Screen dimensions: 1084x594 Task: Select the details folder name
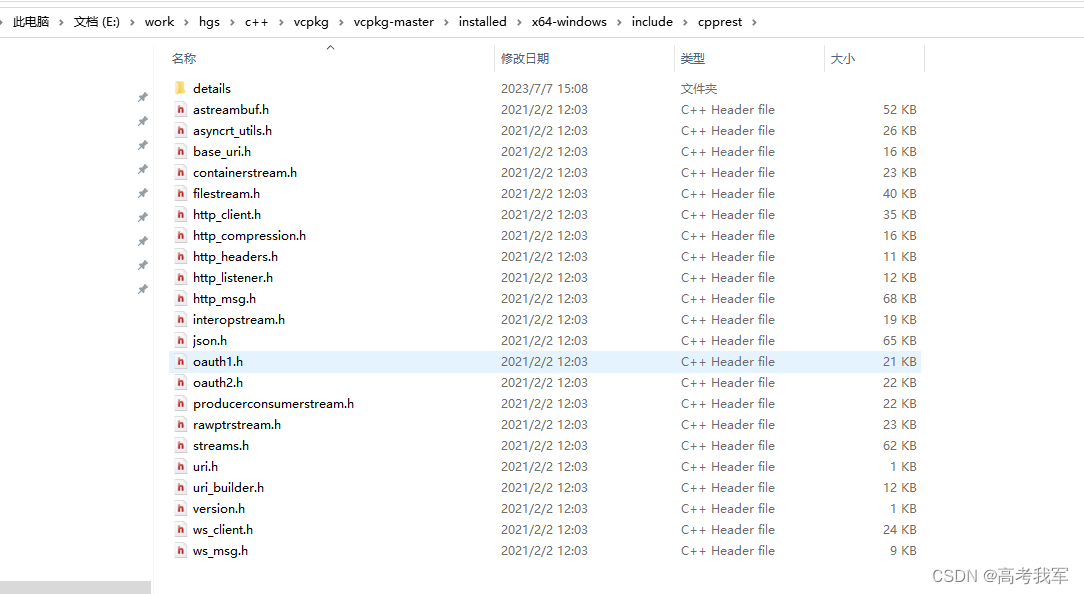click(212, 88)
